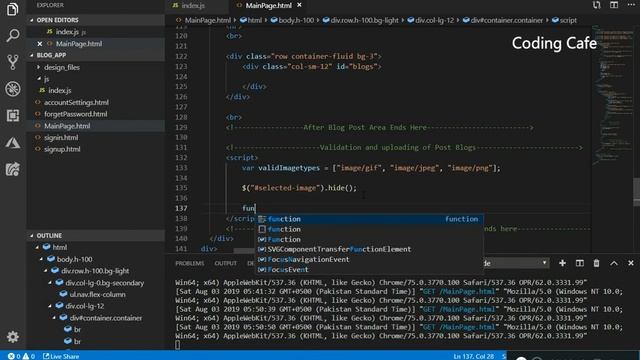This screenshot has height=360, width=640.
Task: Collapse div.col-lg-12 node in Outline
Action: (50, 306)
